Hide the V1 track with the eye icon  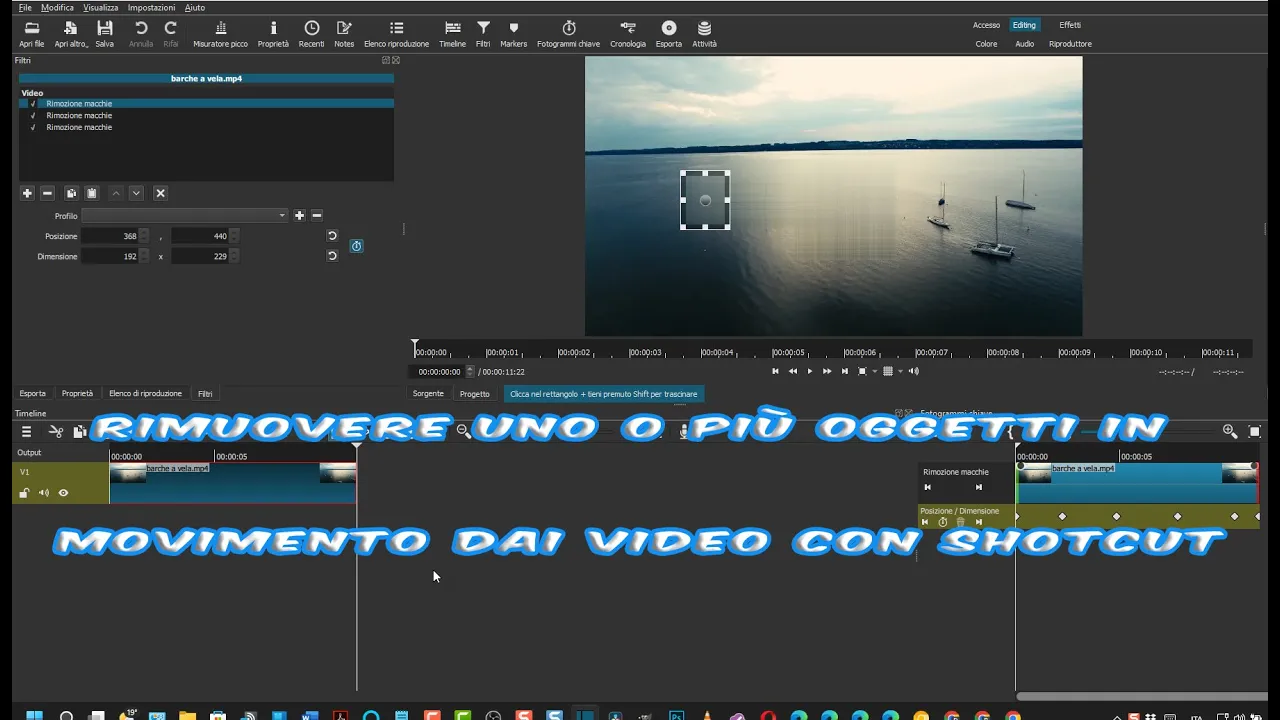coord(63,493)
